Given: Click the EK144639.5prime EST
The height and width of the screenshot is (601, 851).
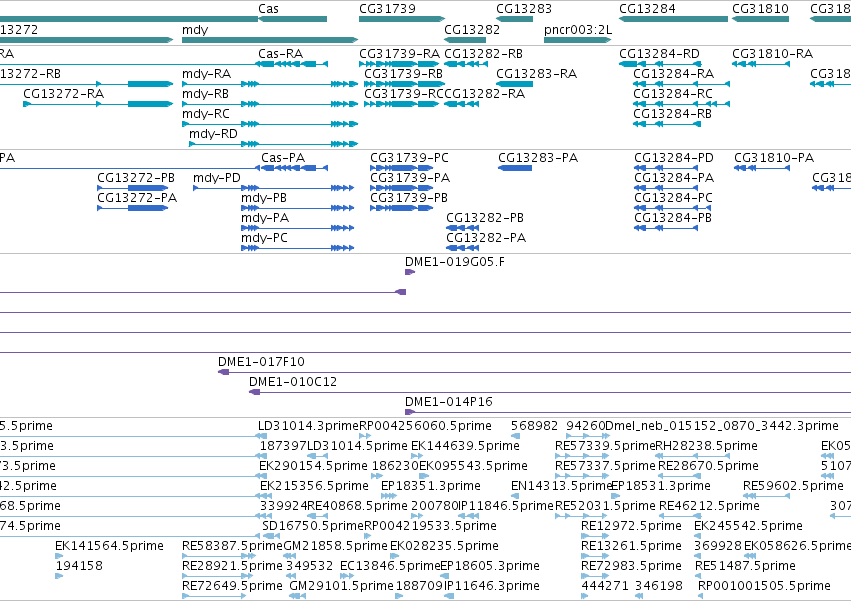Looking at the screenshot, I should tap(416, 456).
